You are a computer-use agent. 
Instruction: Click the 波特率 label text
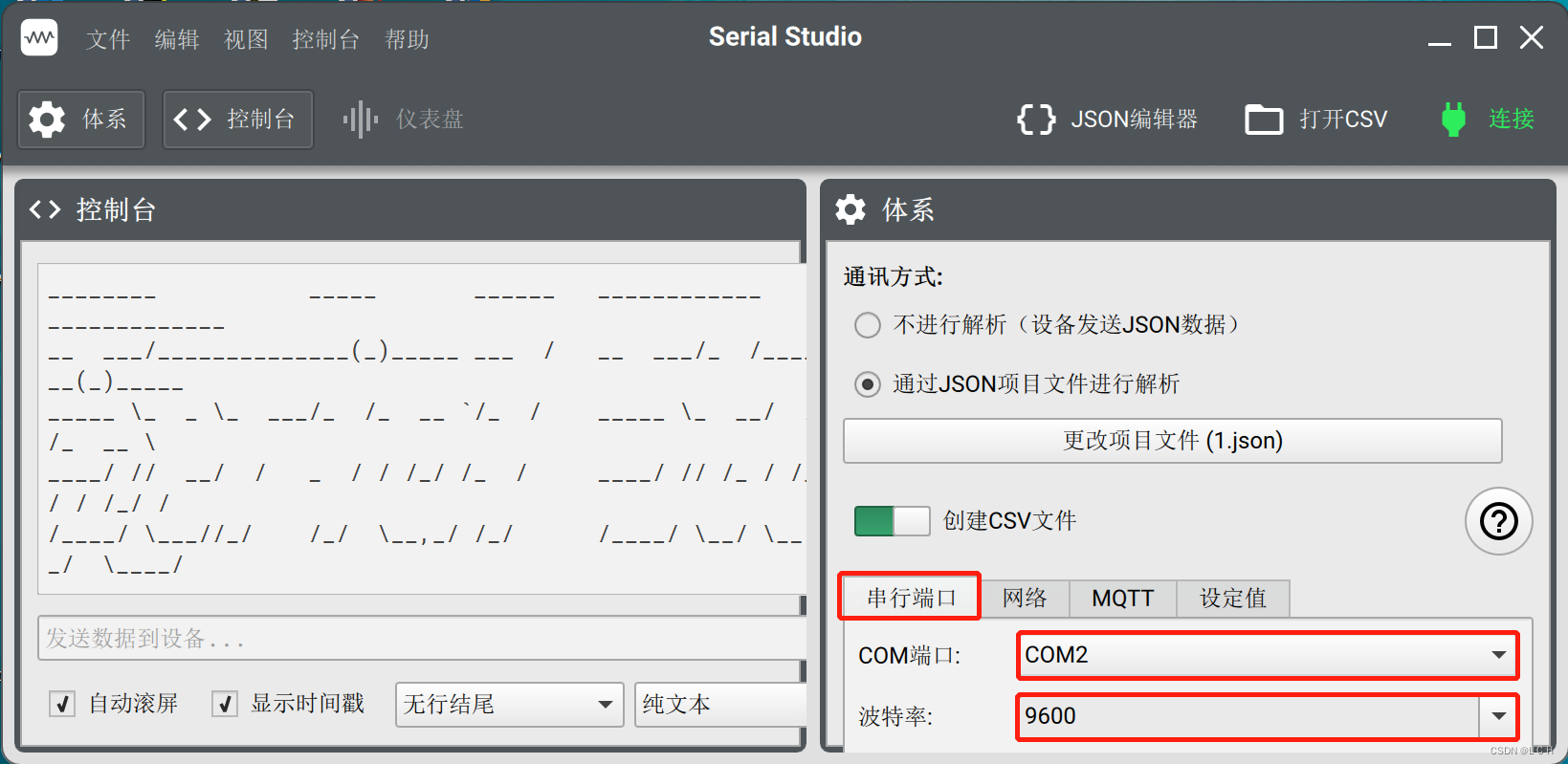click(895, 717)
